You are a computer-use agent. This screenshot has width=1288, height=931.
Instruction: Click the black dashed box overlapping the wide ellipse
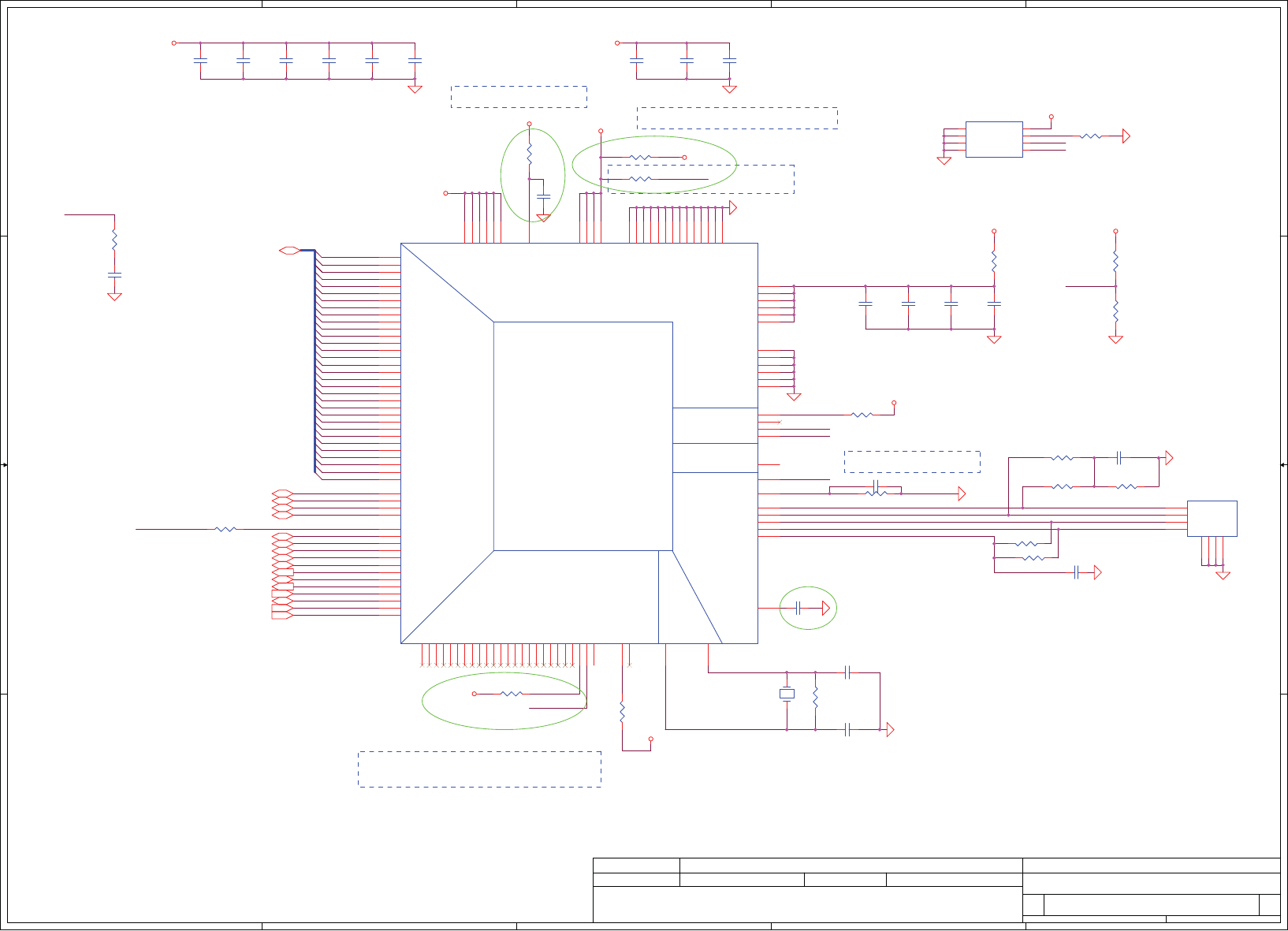click(x=701, y=179)
